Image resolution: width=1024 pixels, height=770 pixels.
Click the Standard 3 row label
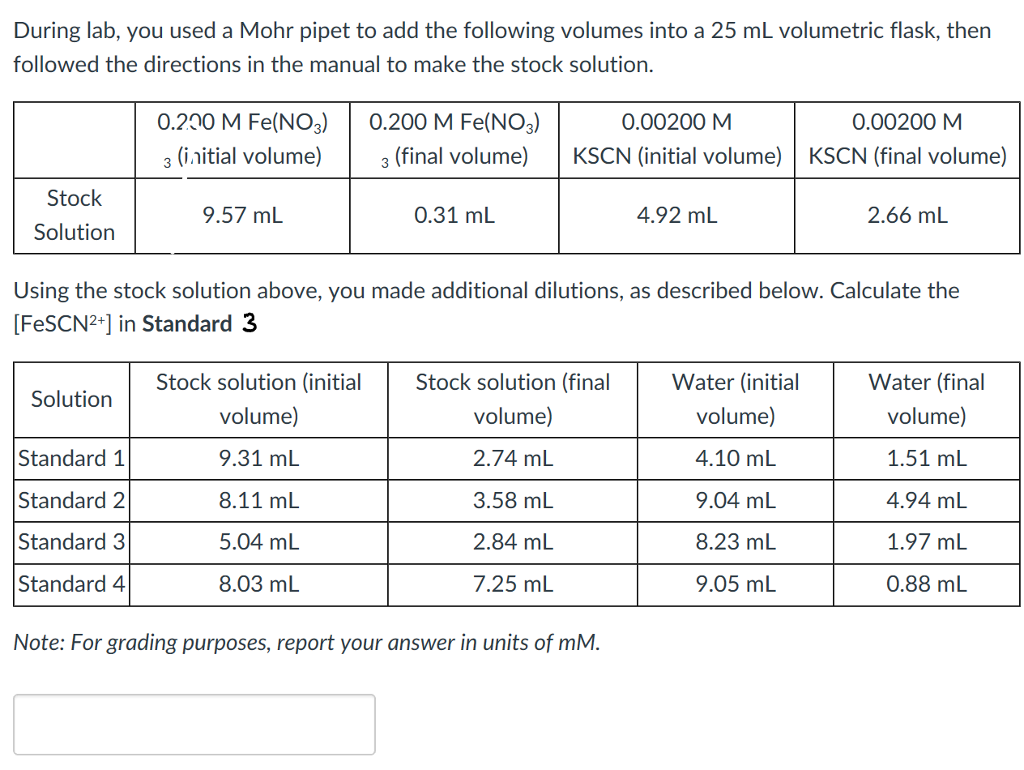71,543
